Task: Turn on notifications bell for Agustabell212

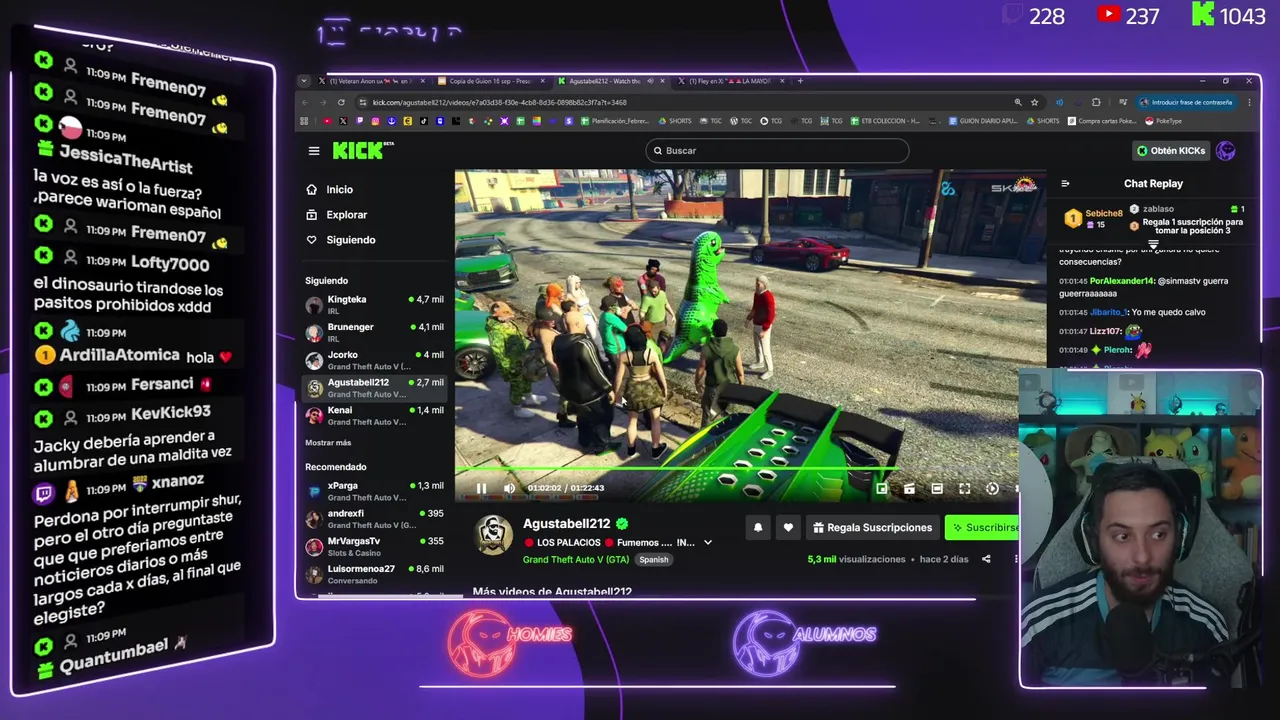Action: 758,527
